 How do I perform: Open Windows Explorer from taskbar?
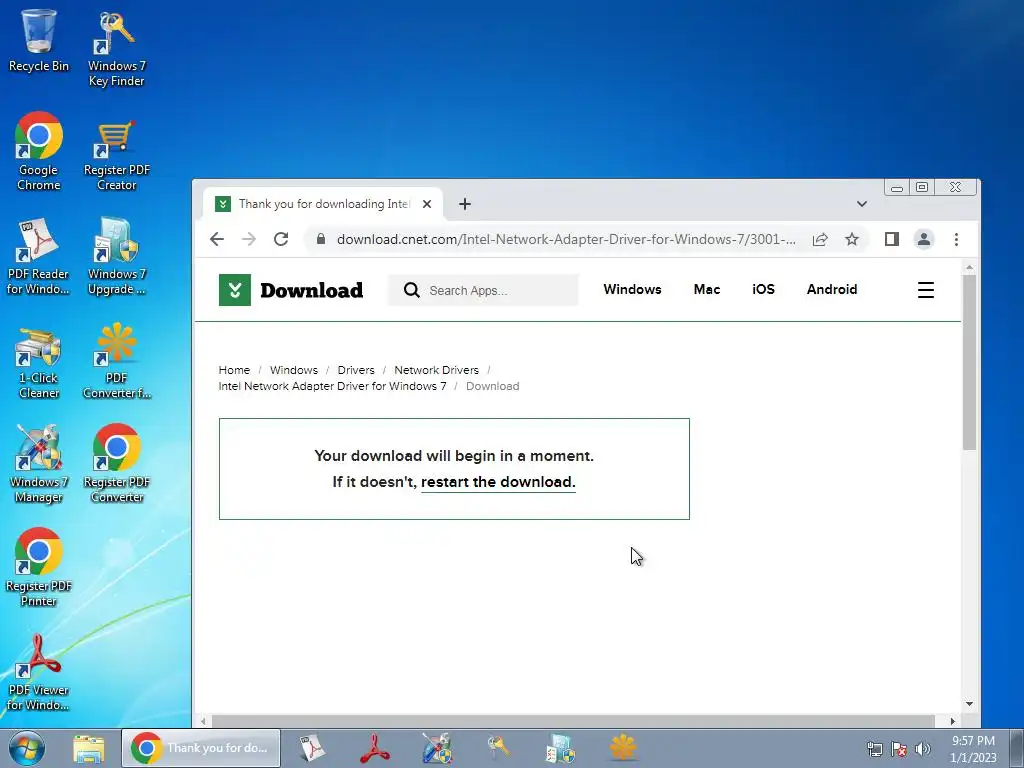pos(89,748)
